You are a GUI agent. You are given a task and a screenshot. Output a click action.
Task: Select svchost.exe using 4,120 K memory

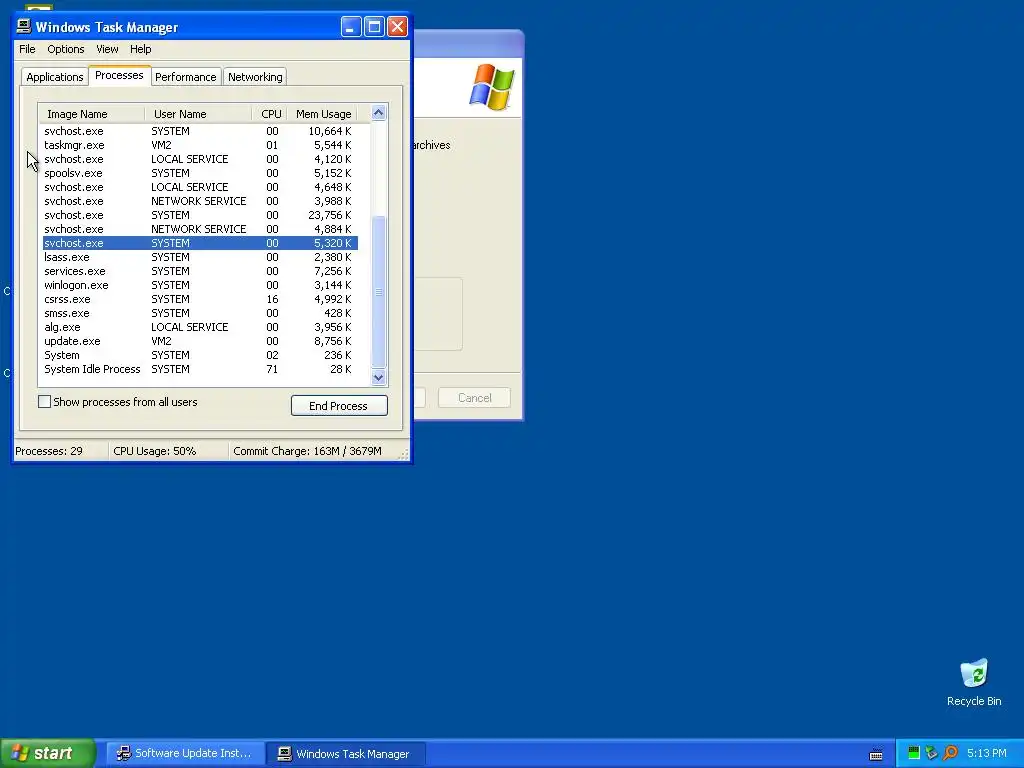point(200,159)
